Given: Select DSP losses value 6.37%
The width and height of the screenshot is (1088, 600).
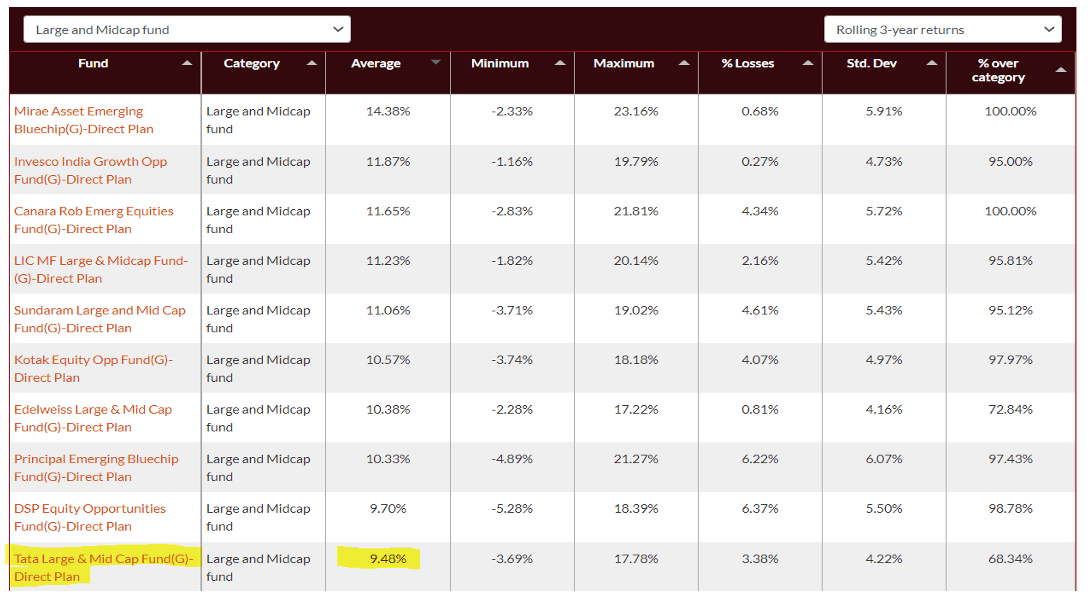Looking at the screenshot, I should [760, 508].
